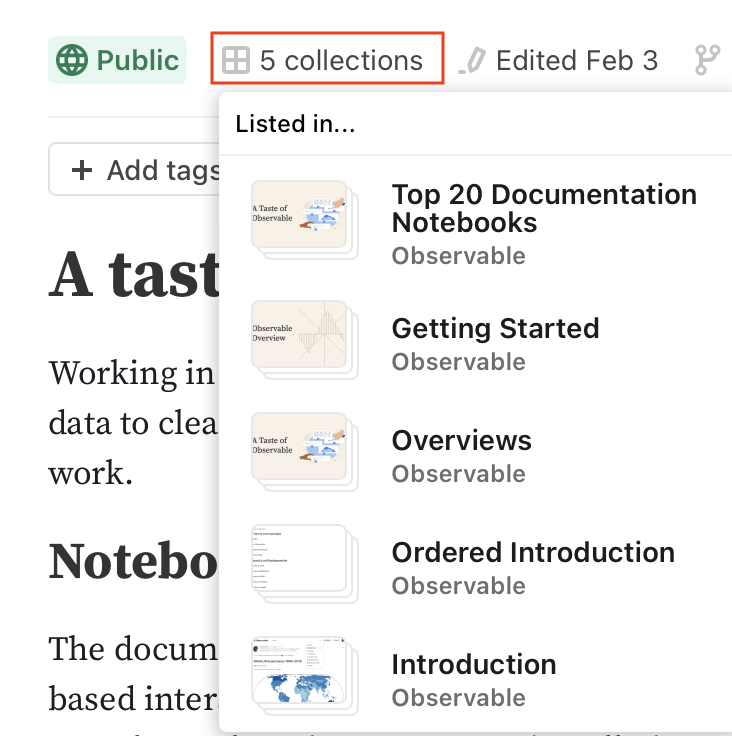
Task: Open the Overviews collection
Action: 462,440
